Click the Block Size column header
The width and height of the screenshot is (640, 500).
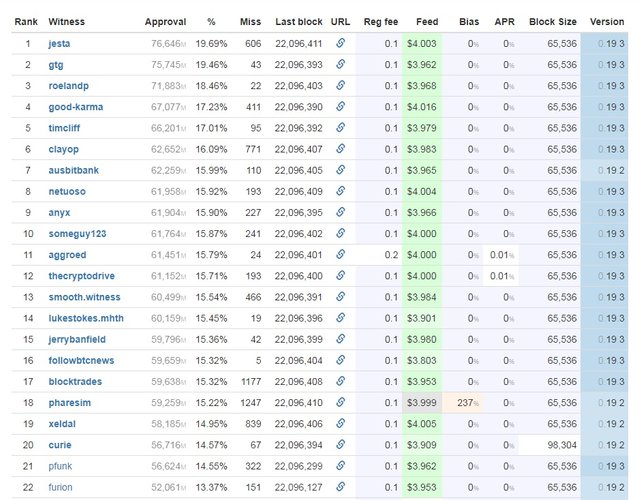pos(552,21)
